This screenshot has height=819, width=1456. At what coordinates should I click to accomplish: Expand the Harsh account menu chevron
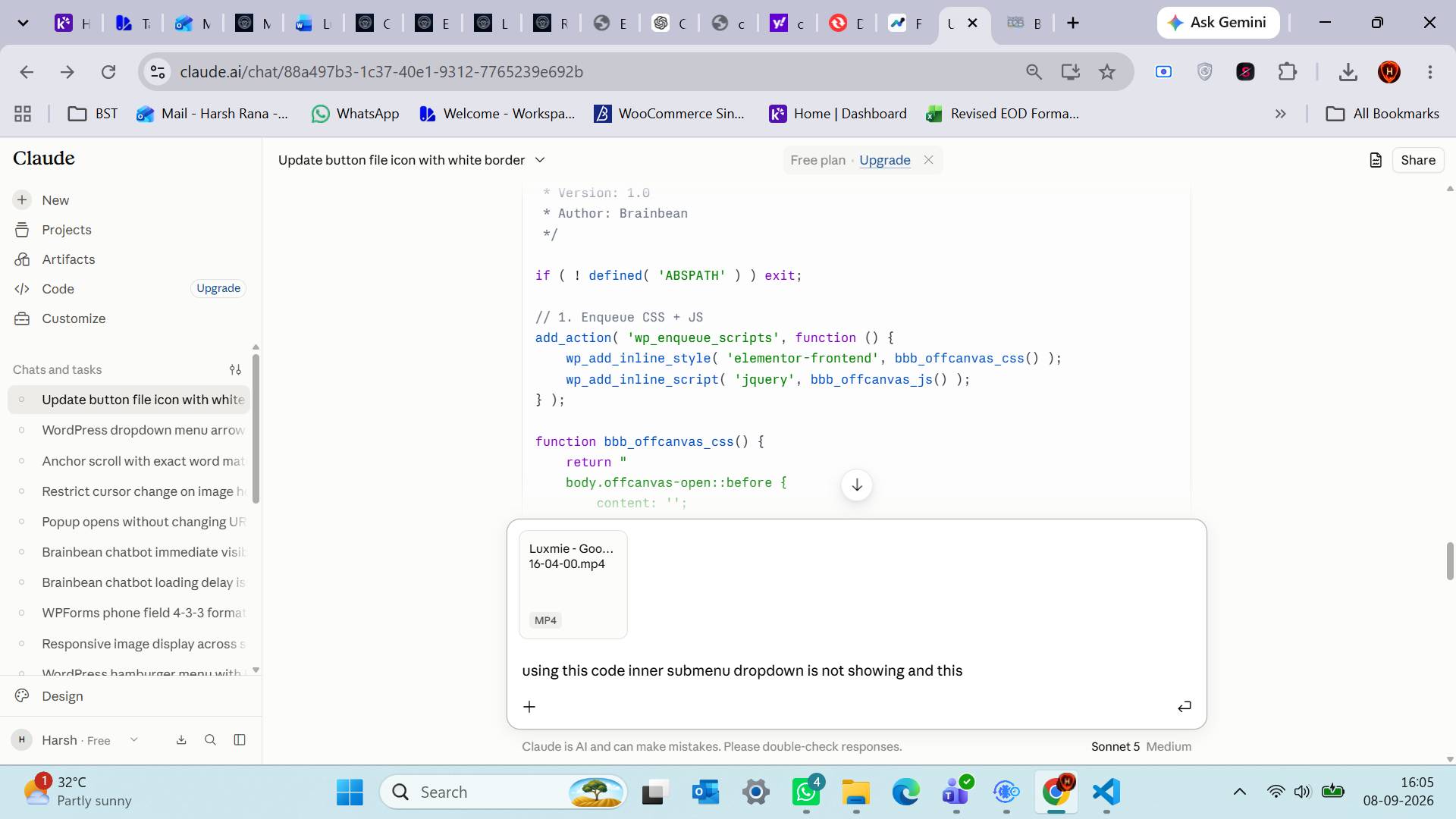point(134,740)
